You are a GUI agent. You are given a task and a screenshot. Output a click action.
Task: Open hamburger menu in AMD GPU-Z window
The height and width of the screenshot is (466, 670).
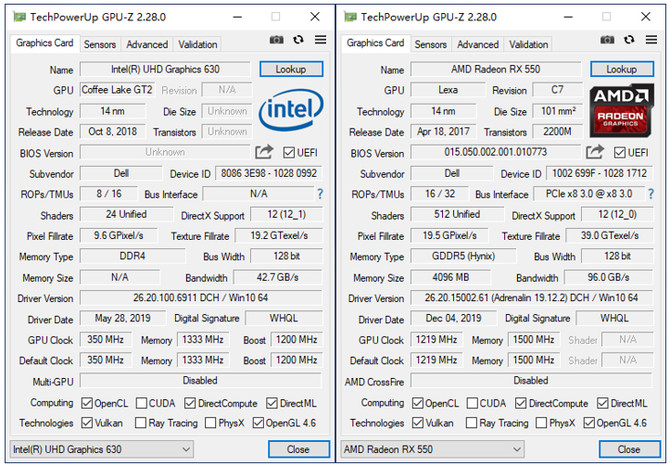(651, 40)
